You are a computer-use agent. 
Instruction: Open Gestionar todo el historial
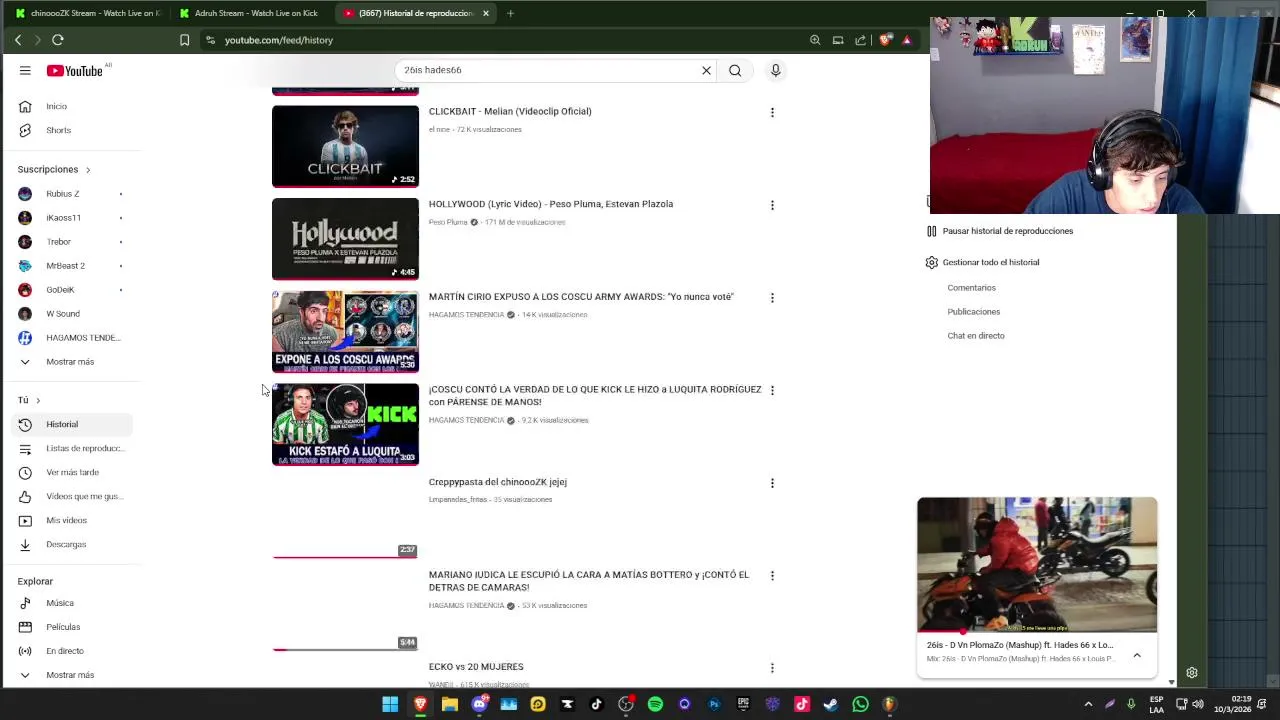(982, 262)
